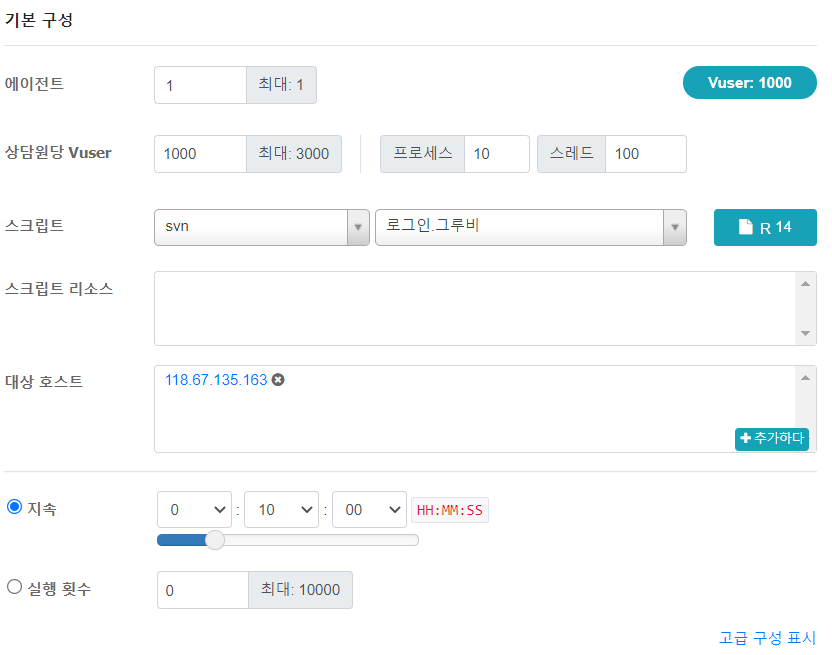Click the 스레드 thread input field with 100
Viewport: 832px width, 655px height.
coord(646,154)
